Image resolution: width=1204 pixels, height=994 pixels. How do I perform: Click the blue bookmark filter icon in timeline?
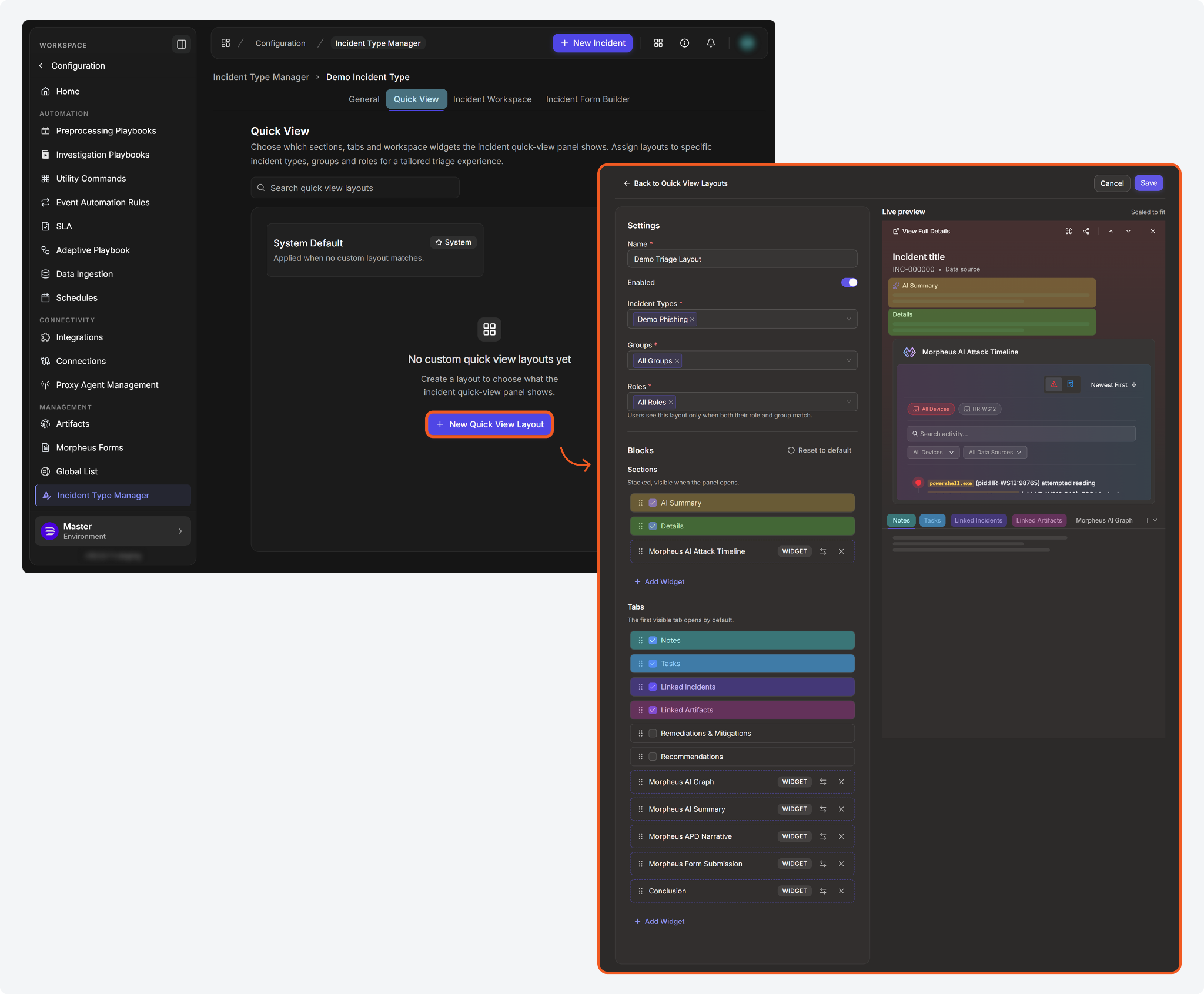(x=1071, y=384)
